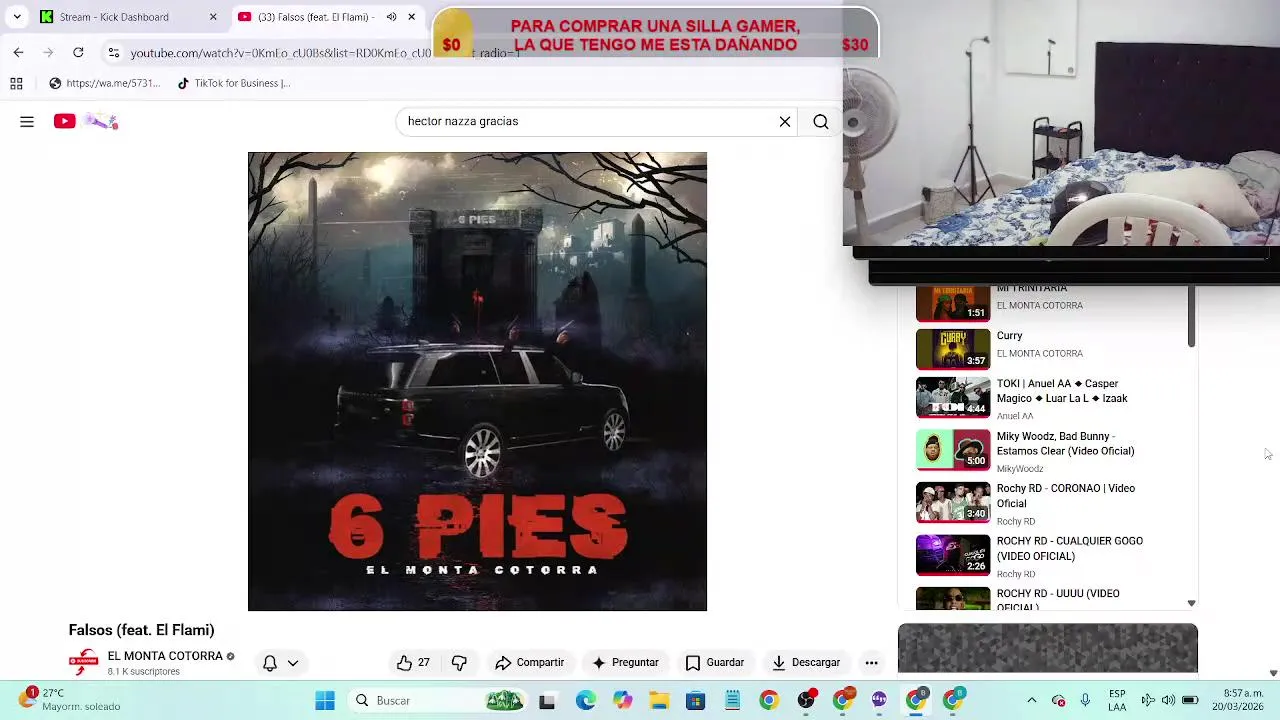Like the video with thumbs up
This screenshot has height=720, width=1280.
pos(412,663)
